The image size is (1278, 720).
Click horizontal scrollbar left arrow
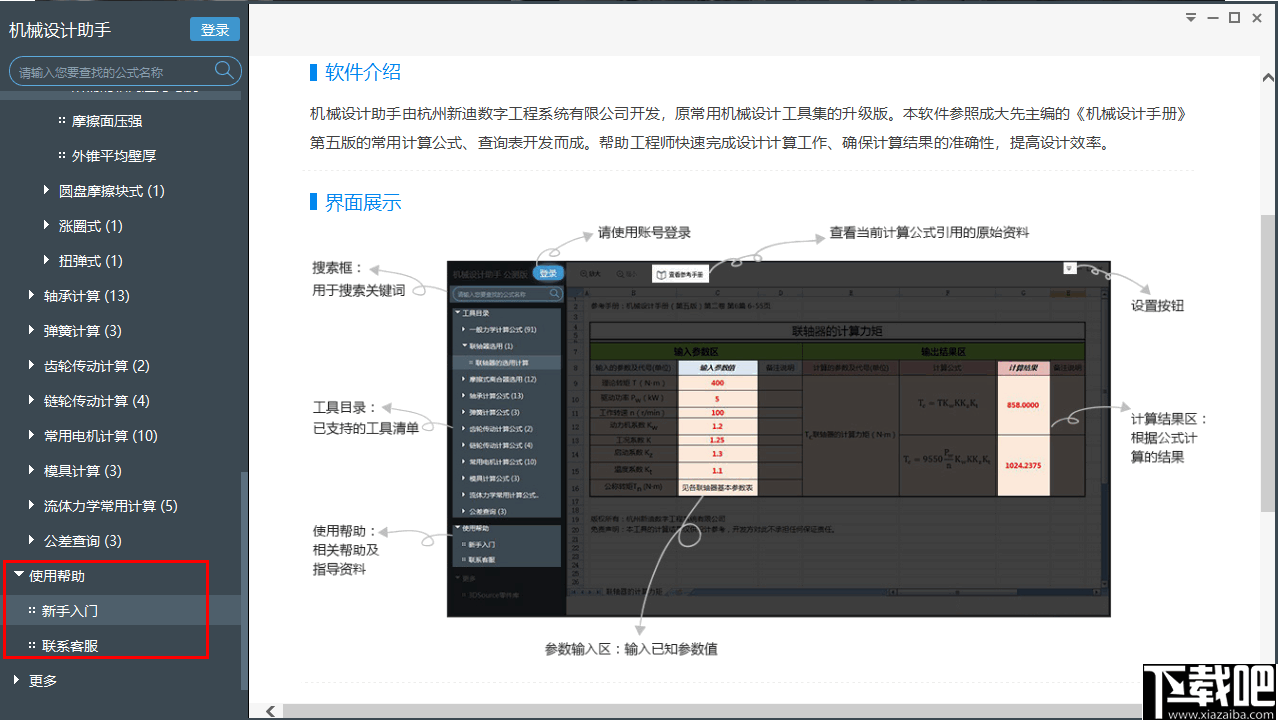(270, 711)
